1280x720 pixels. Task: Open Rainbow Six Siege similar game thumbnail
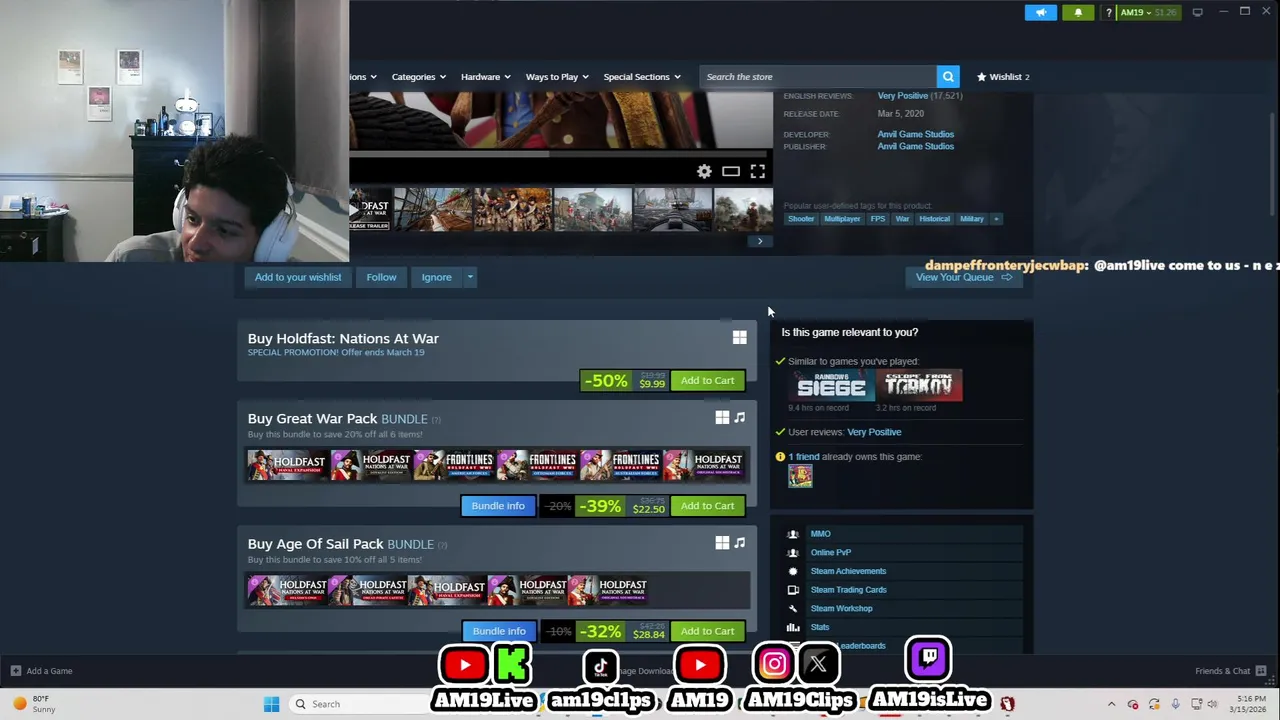(831, 386)
